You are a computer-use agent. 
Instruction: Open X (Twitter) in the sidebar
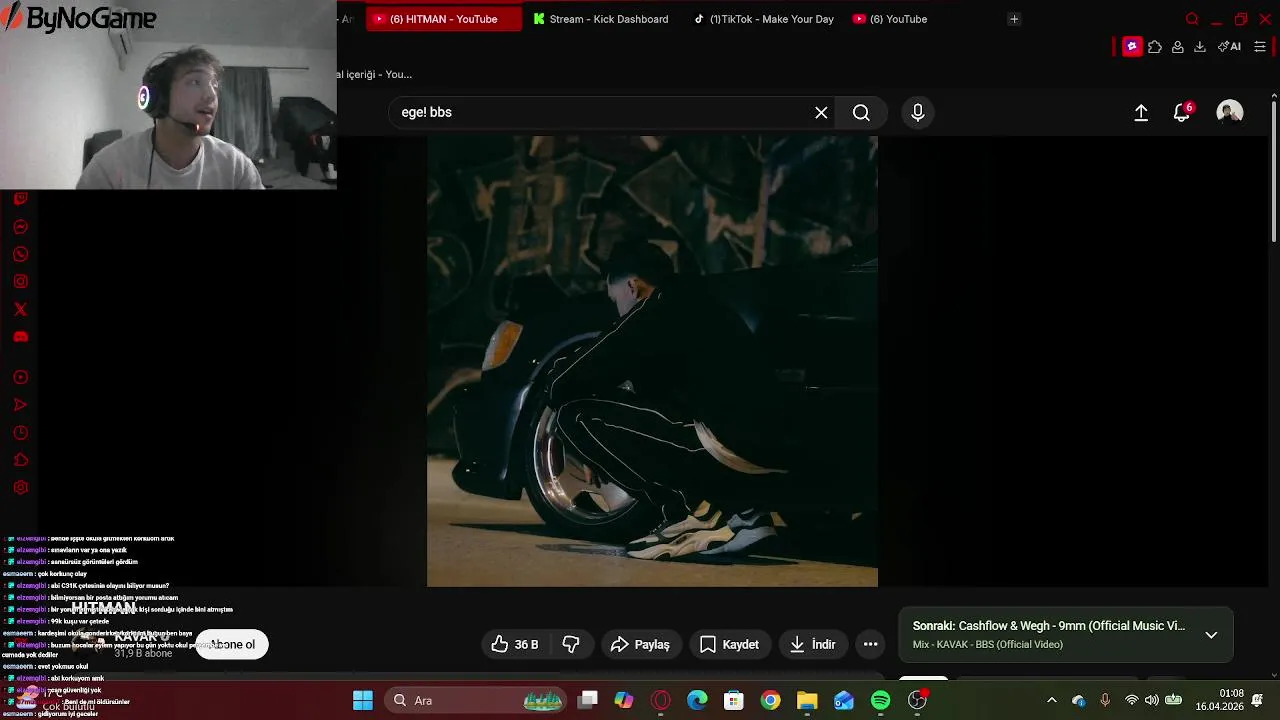(20, 309)
